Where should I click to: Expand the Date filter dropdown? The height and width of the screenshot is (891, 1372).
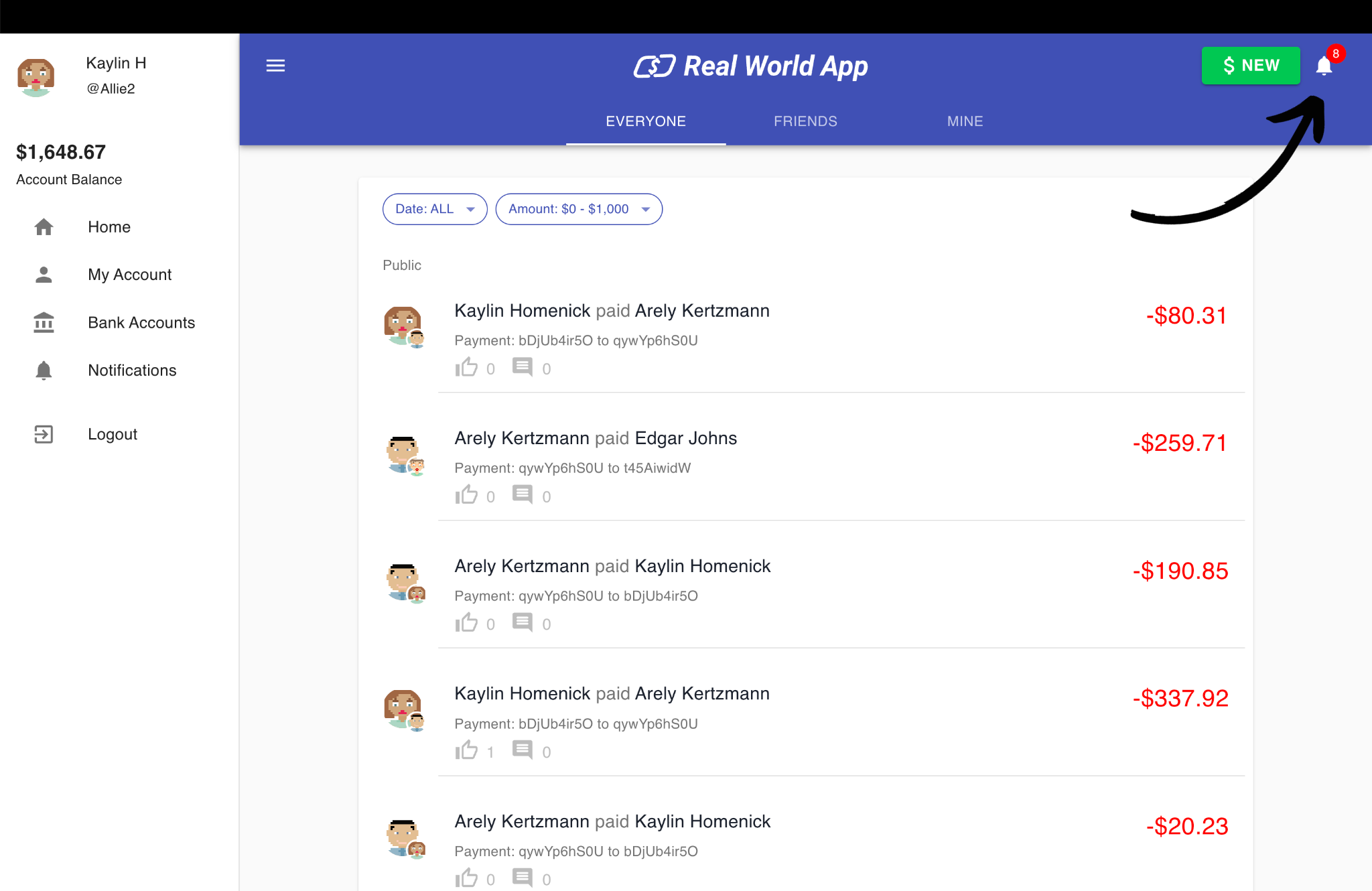coord(433,209)
